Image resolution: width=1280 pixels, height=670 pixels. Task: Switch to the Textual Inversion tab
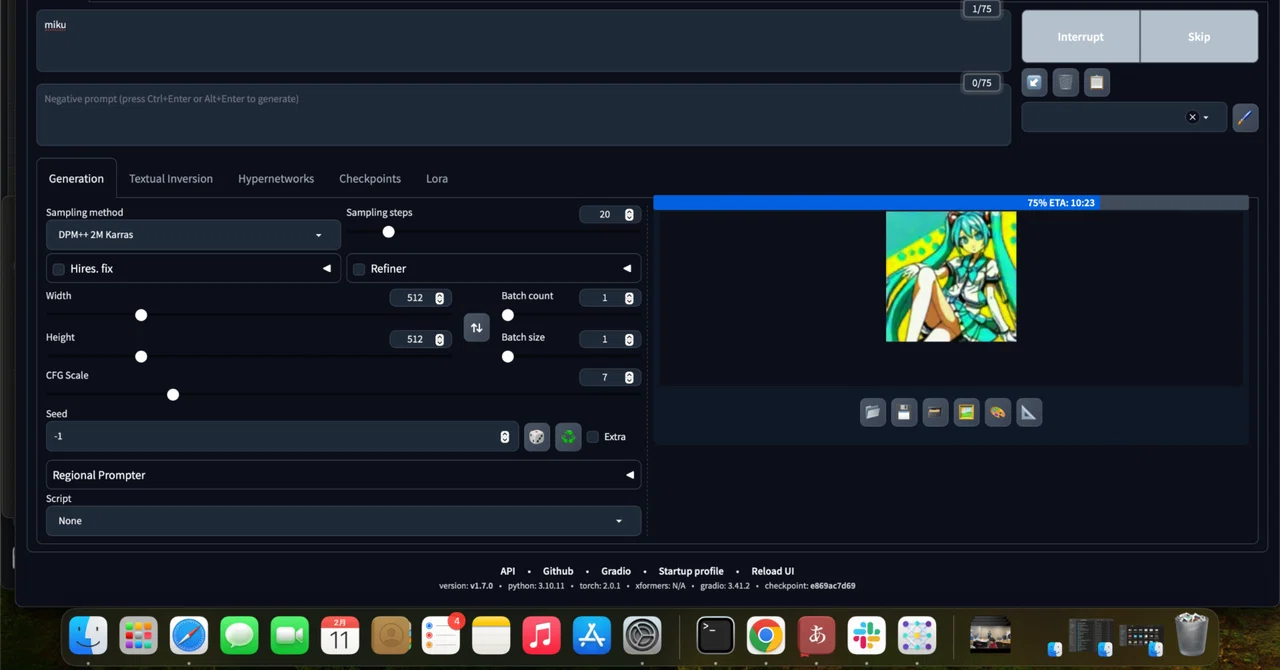tap(171, 179)
